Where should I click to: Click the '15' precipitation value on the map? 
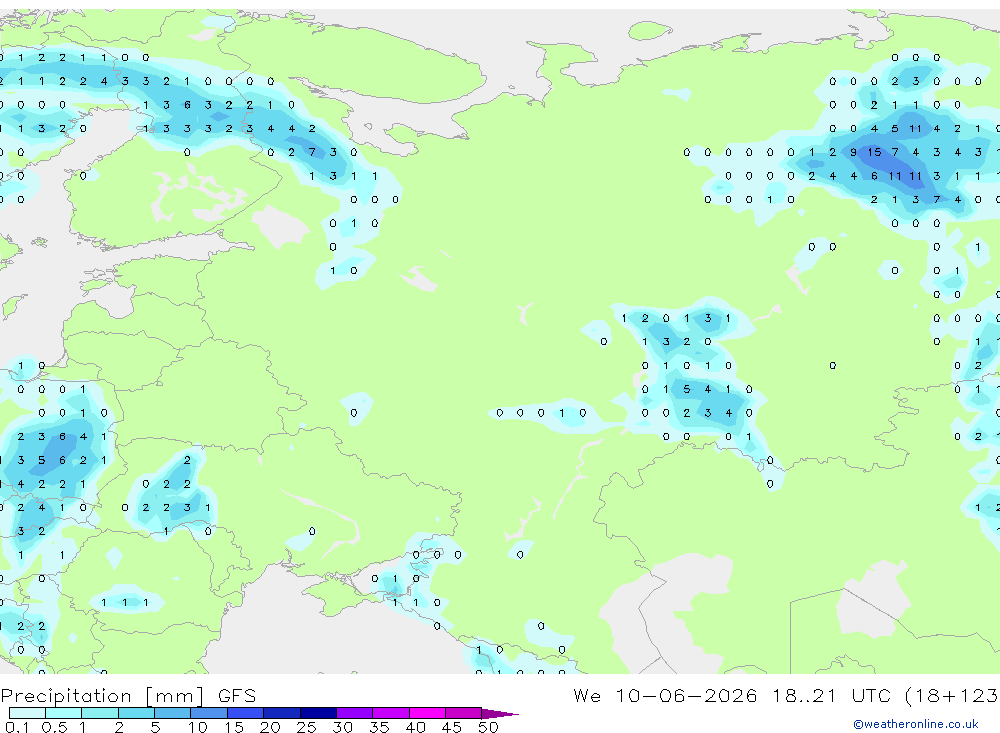click(x=874, y=152)
